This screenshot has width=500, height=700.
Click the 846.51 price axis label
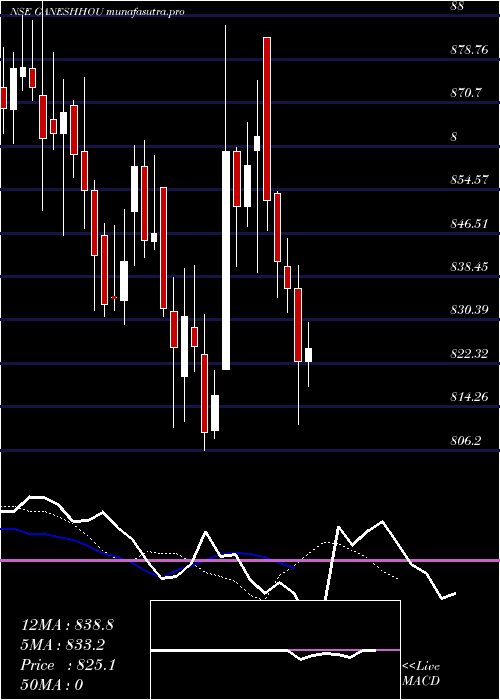pyautogui.click(x=469, y=224)
